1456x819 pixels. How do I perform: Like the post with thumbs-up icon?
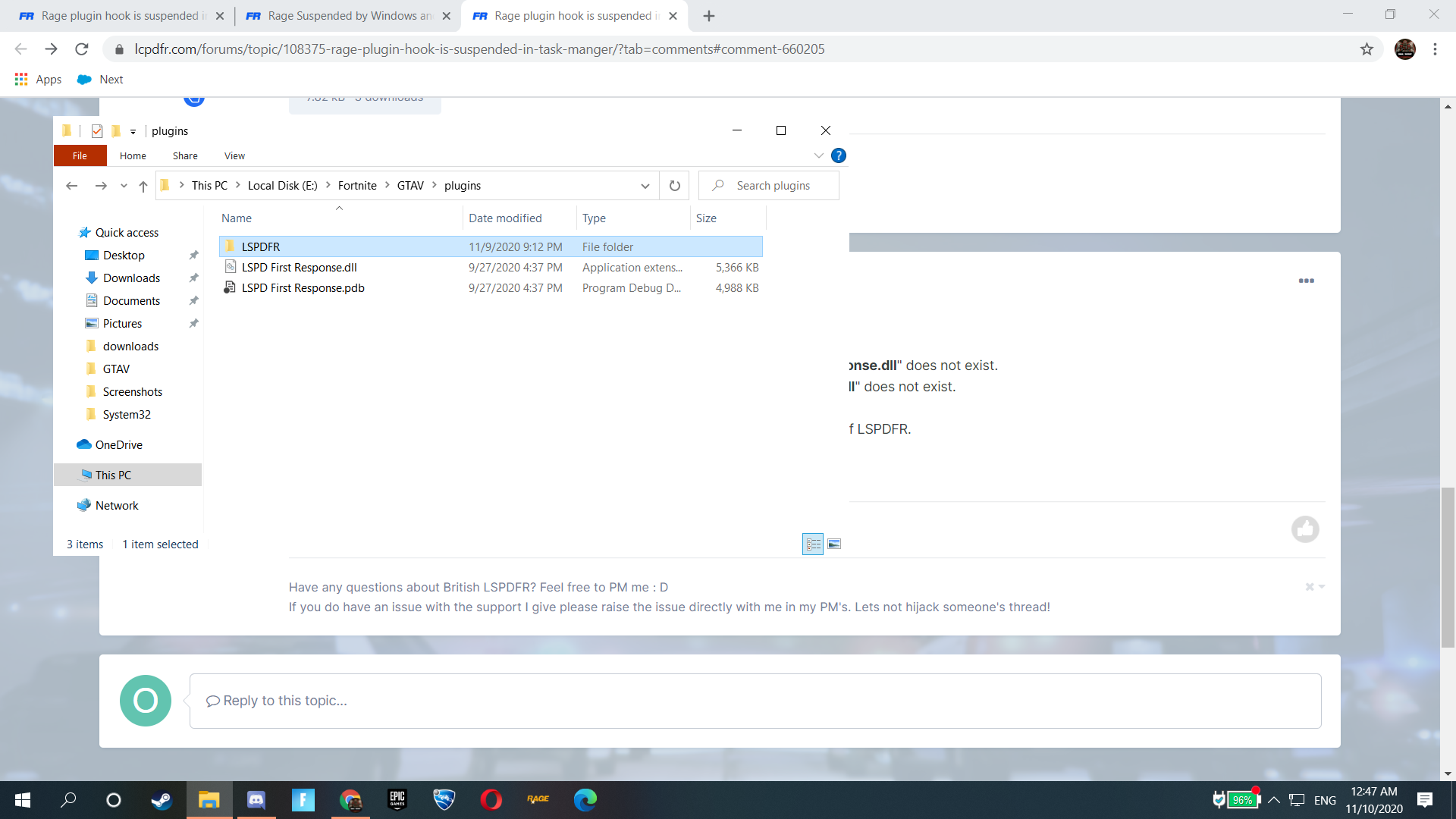click(1305, 529)
